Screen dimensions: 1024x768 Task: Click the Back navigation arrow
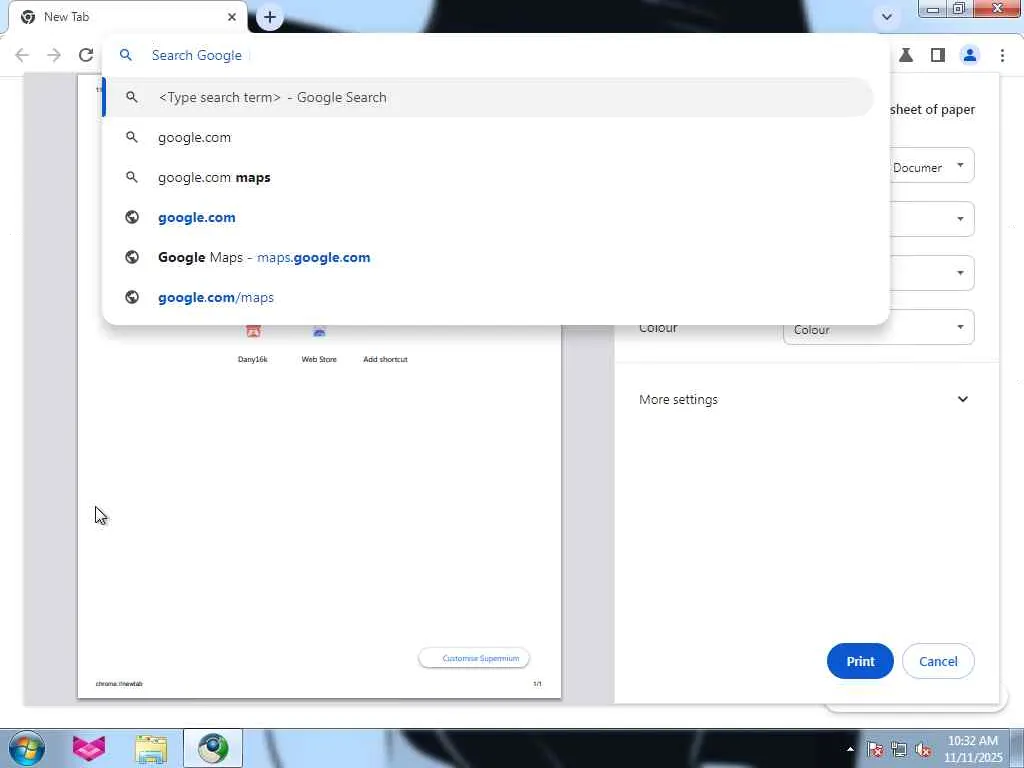pos(22,55)
